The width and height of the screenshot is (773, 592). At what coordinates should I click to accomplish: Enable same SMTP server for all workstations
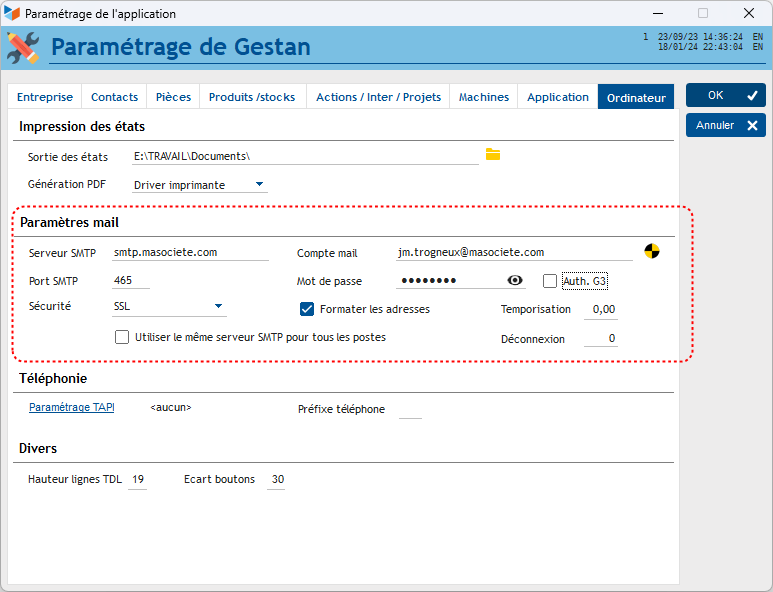122,337
